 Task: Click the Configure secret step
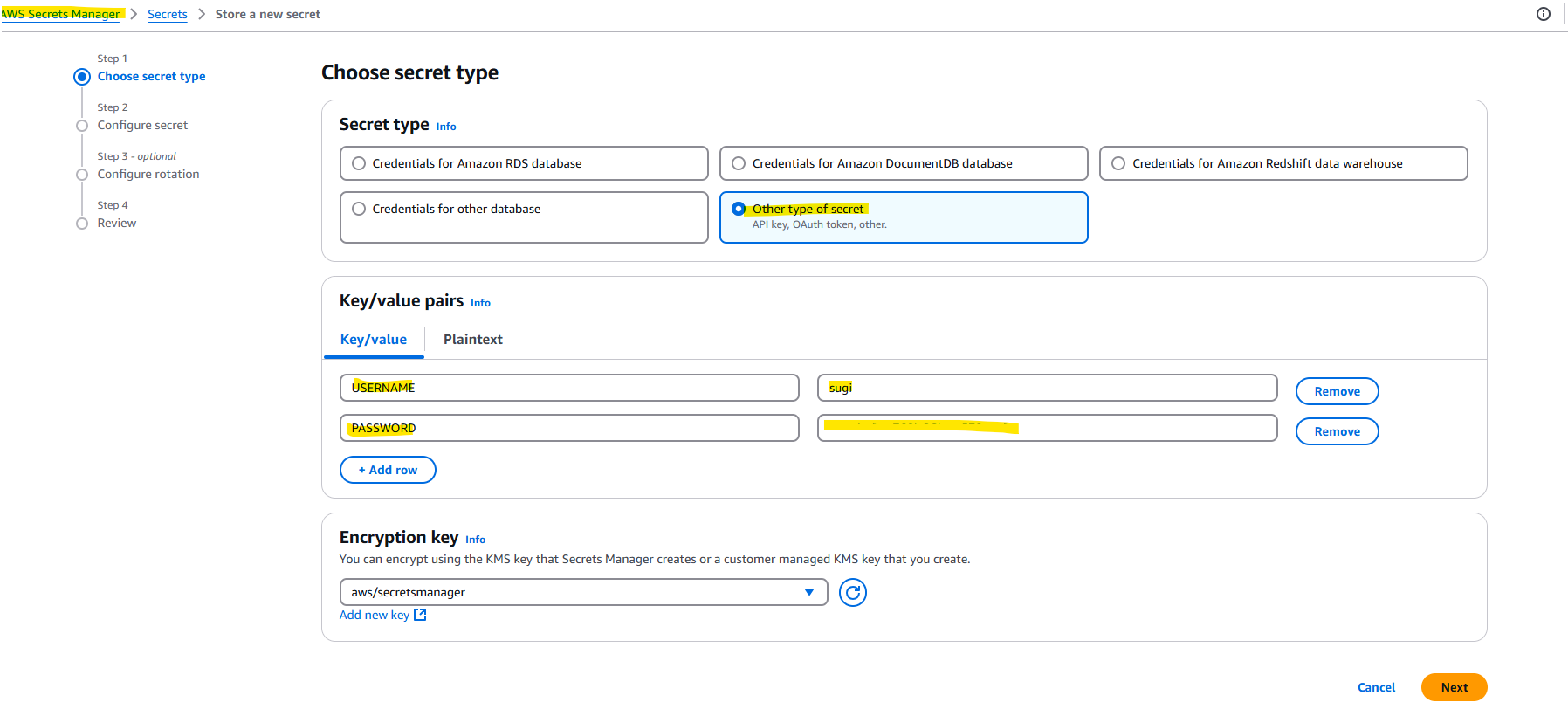[x=142, y=126]
